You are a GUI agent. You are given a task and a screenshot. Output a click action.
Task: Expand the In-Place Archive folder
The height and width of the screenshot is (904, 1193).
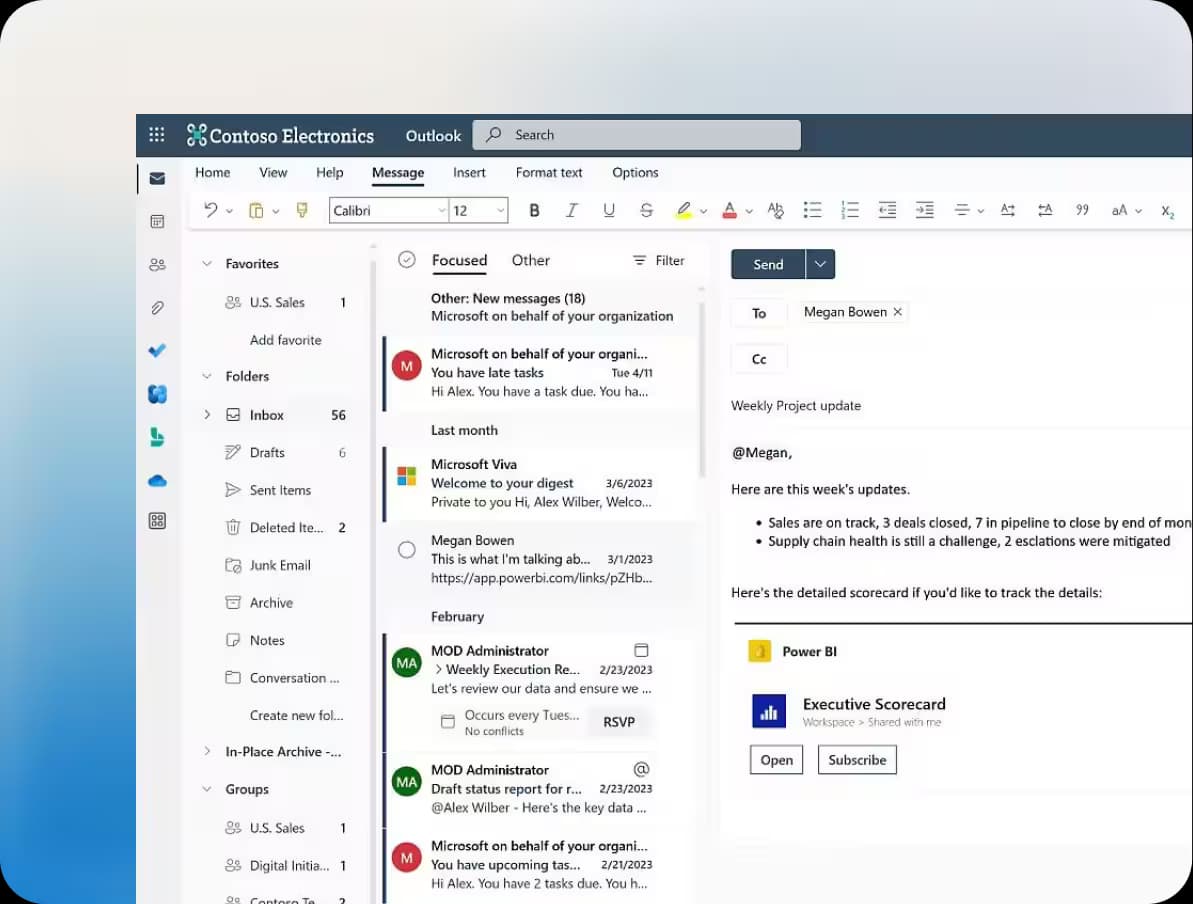click(206, 751)
